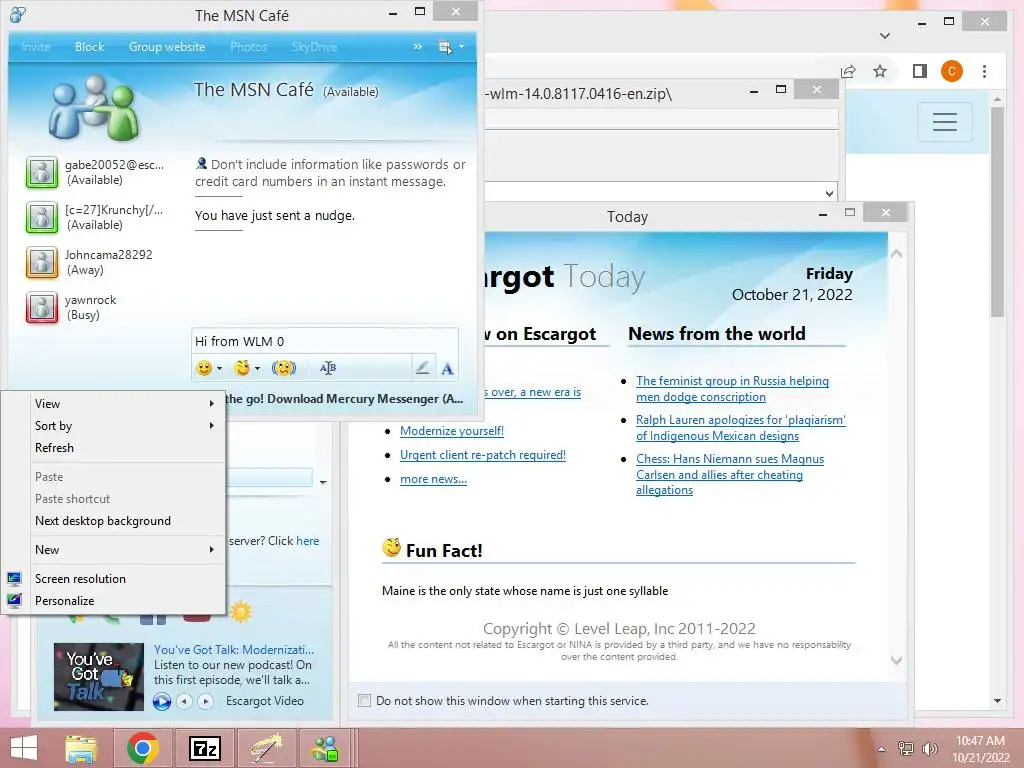Click the You've Got Talk thumbnail
The image size is (1024, 768).
pyautogui.click(x=99, y=677)
